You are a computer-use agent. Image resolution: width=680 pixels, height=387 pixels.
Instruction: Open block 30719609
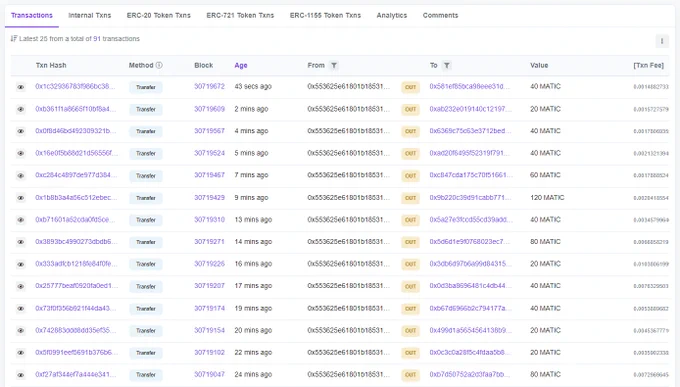coord(209,109)
